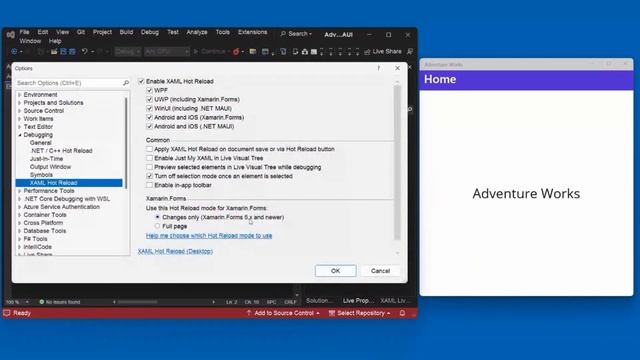
Task: Open the Window menu
Action: click(30, 41)
